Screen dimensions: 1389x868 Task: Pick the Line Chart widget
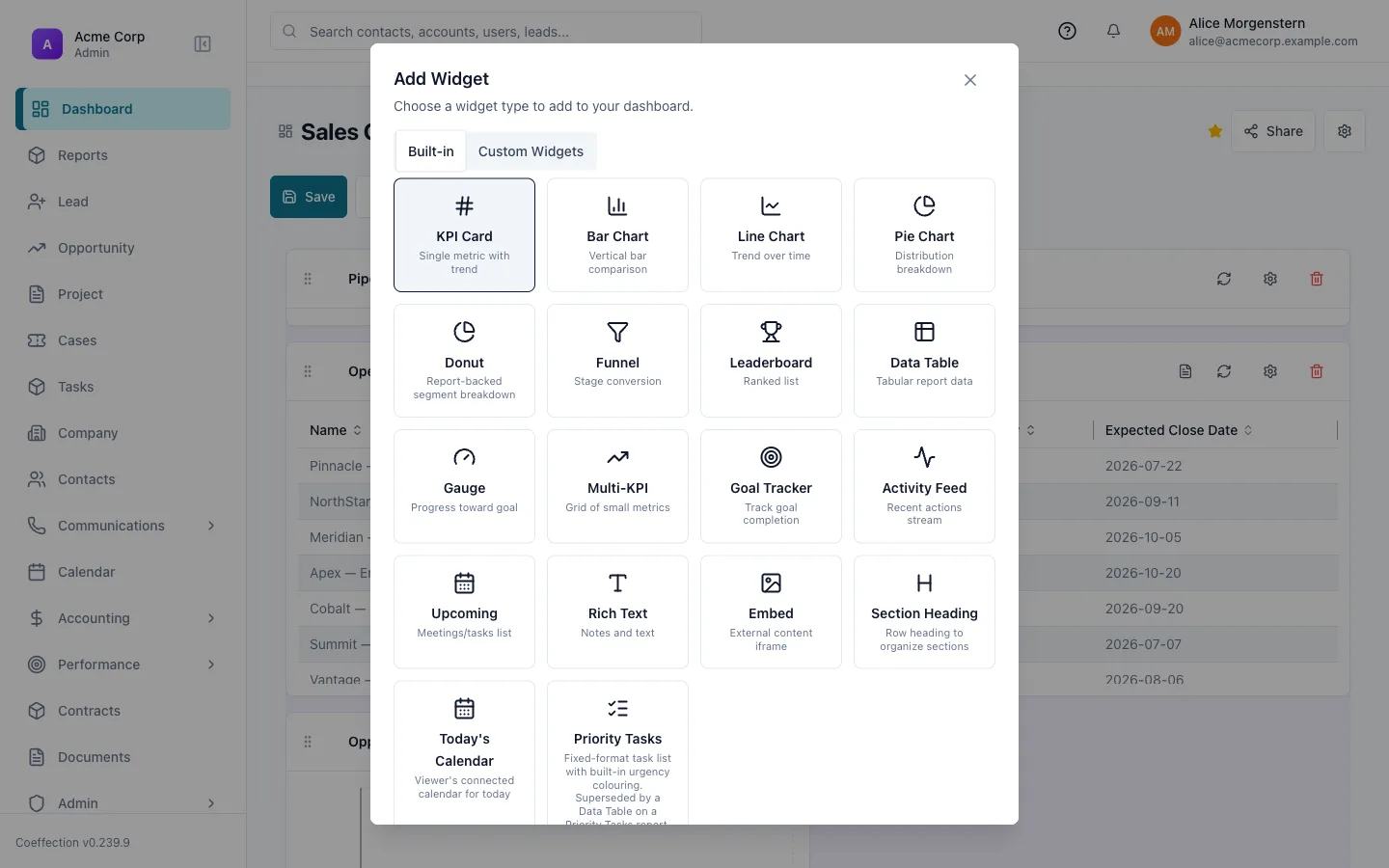coord(771,234)
